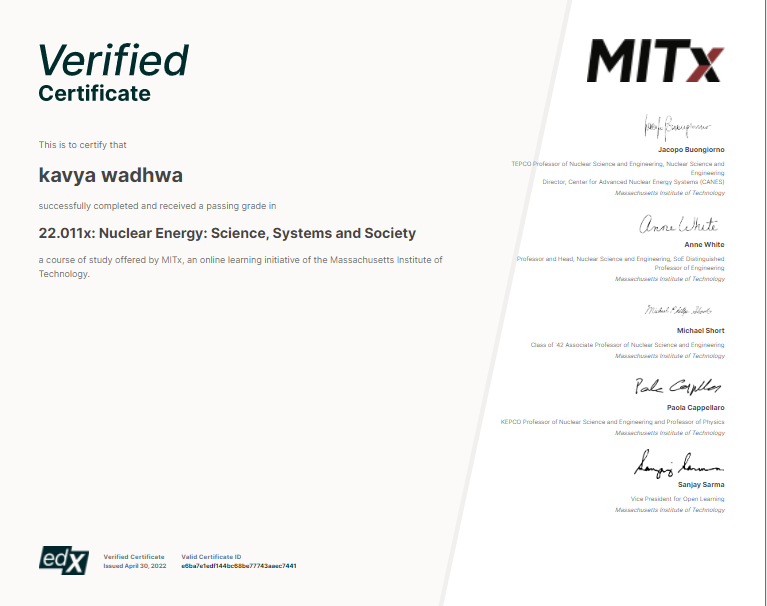Click "Director, Center for Advanced Nuclear Energy Systems"

pyautogui.click(x=633, y=182)
